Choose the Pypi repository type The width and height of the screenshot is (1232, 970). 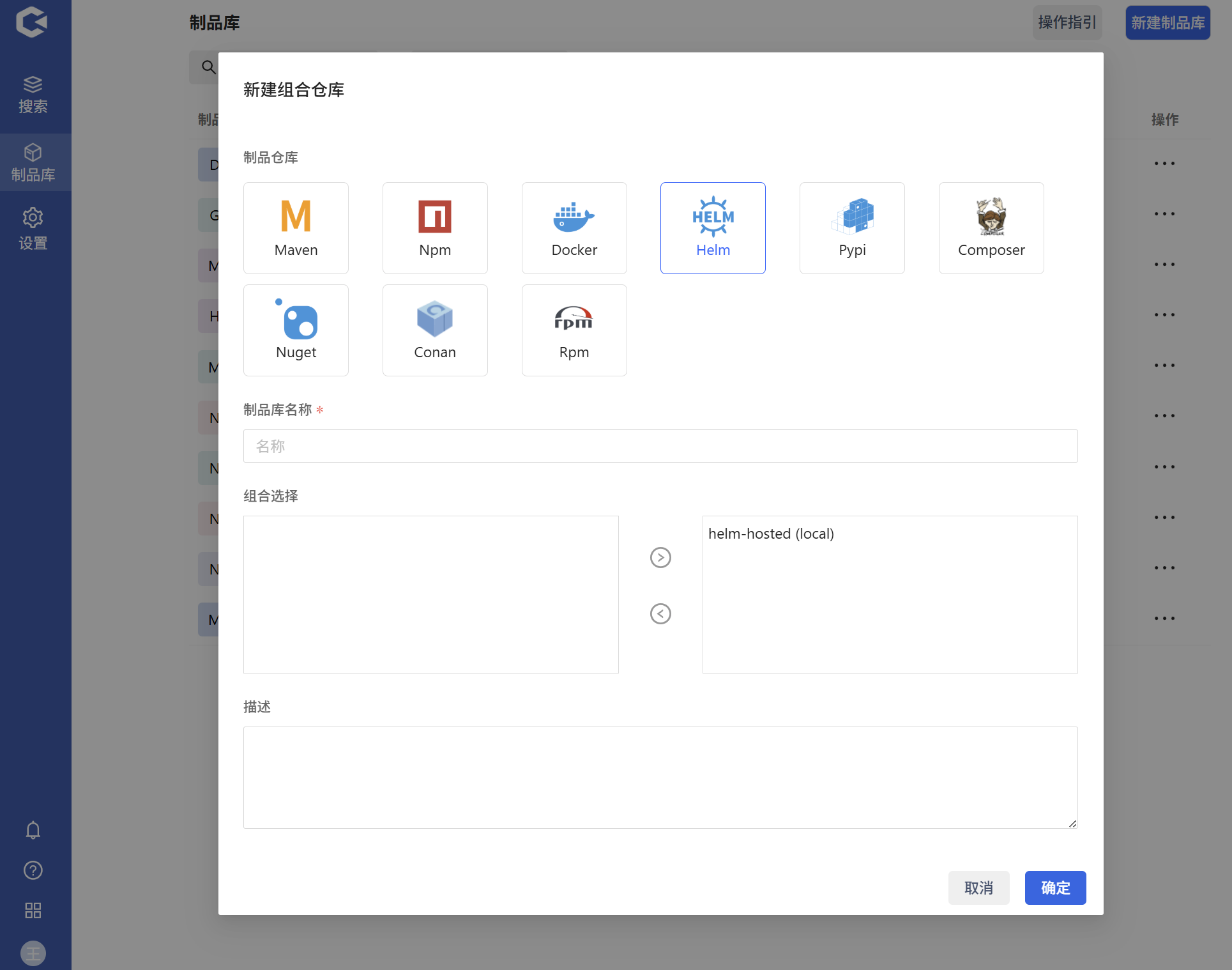pyautogui.click(x=852, y=228)
